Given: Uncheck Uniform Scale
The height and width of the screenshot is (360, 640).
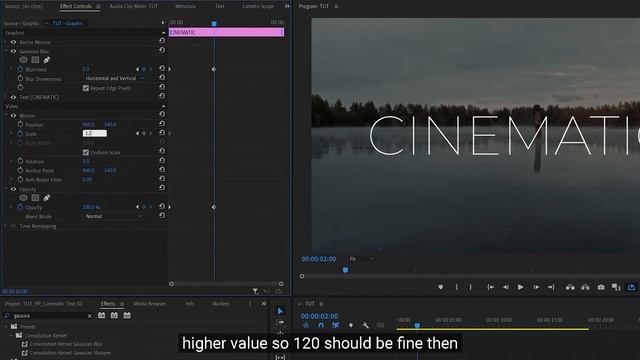Looking at the screenshot, I should point(86,152).
